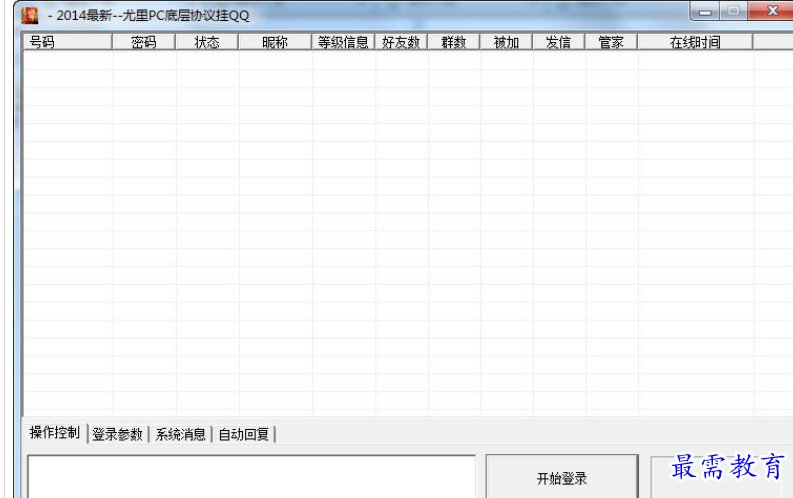Click the application icon in title bar
Screen dimensions: 793x498
(30, 16)
